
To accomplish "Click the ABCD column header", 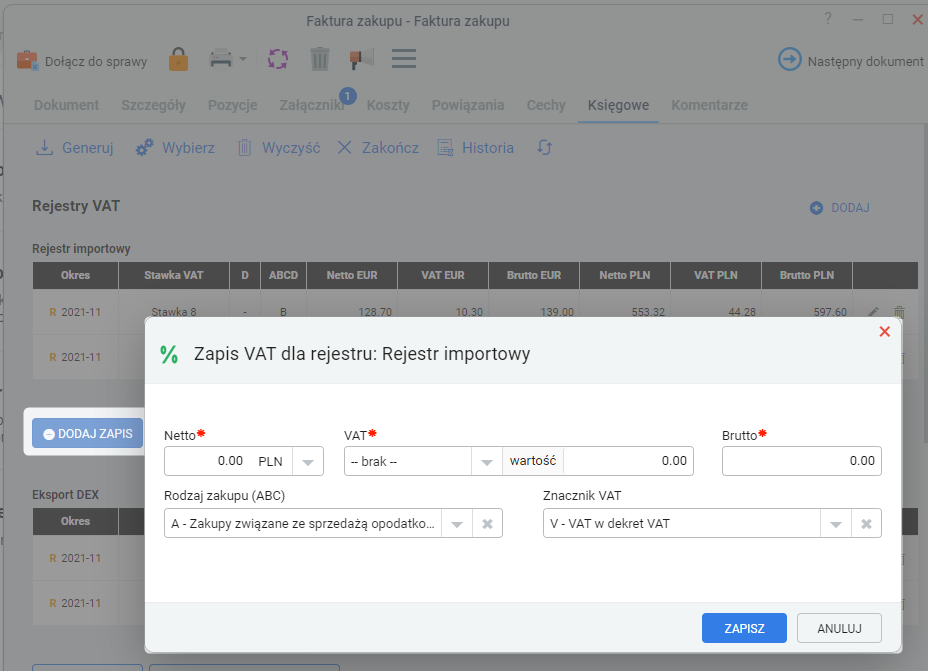I will (283, 275).
